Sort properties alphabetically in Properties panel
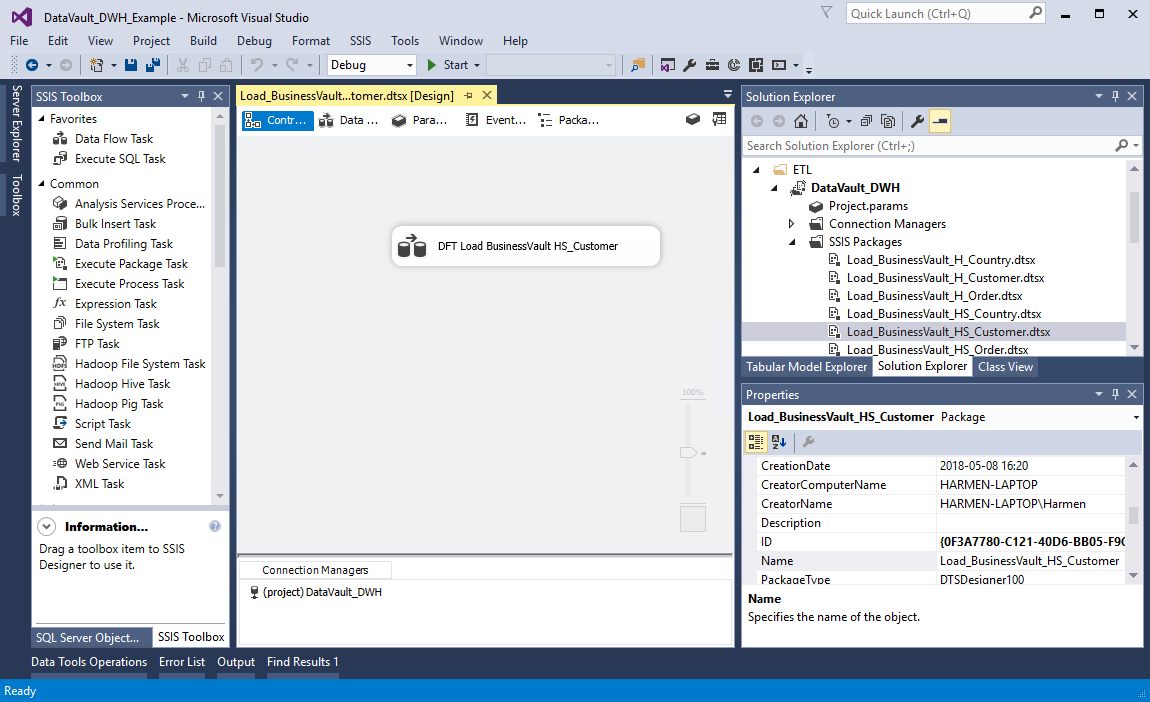This screenshot has width=1150, height=702. (779, 442)
